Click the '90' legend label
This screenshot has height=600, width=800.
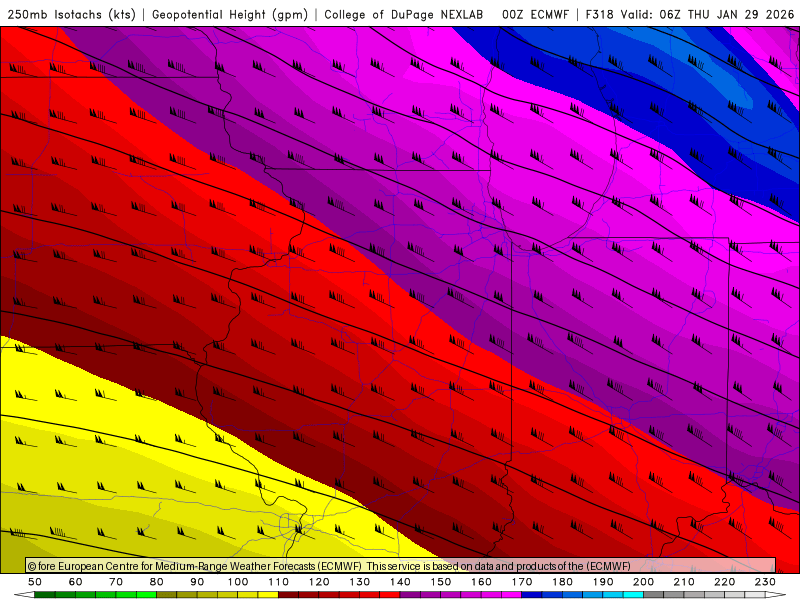point(197,582)
